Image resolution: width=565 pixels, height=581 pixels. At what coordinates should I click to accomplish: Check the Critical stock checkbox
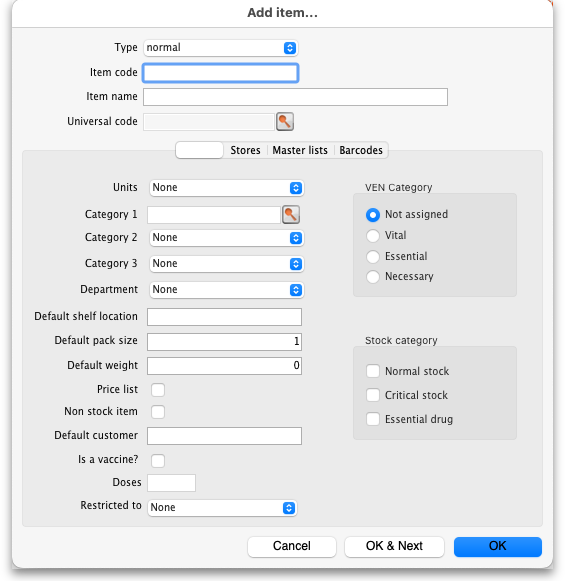pos(373,395)
